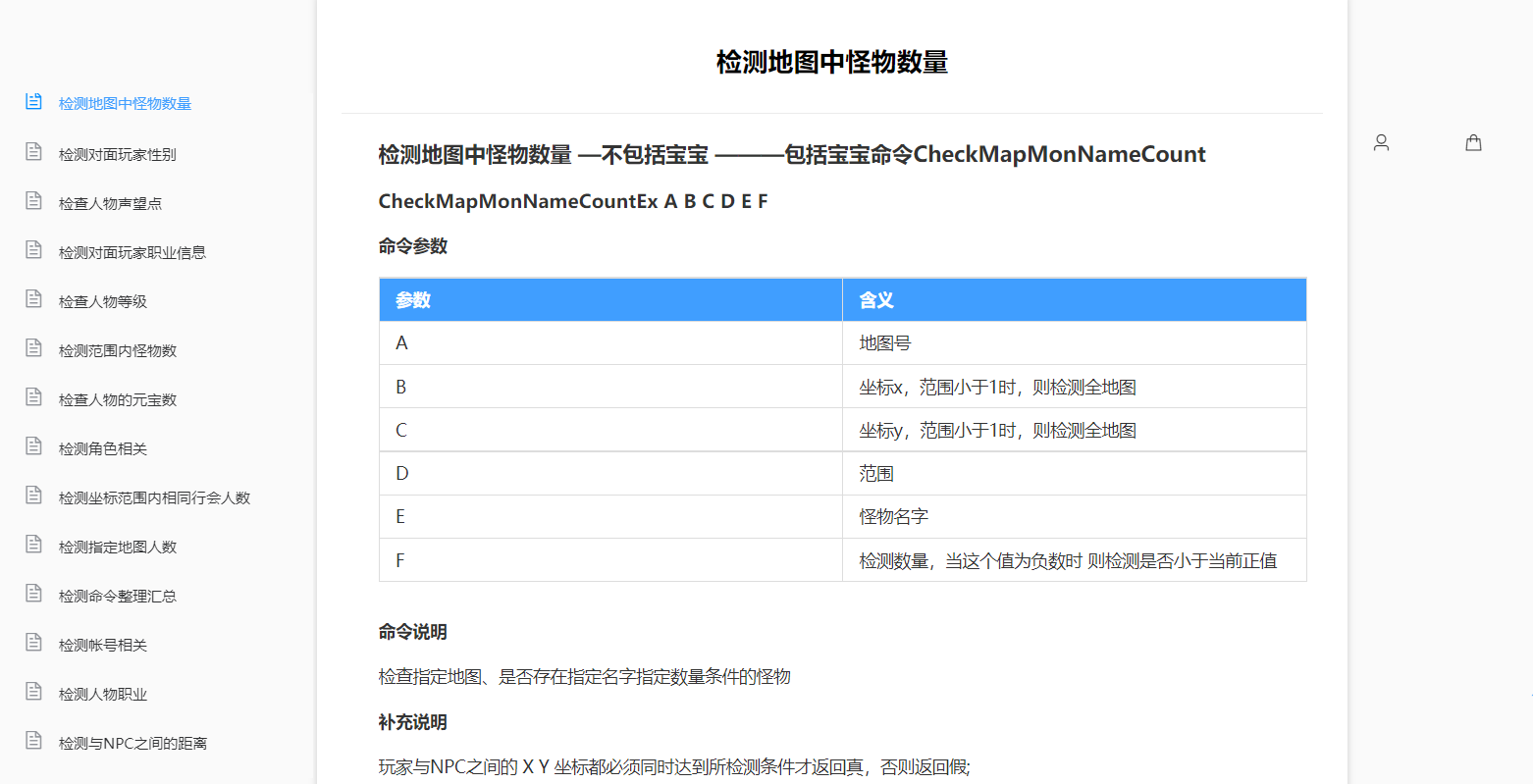Viewport: 1533px width, 784px height.
Task: Click document icon beside 检测角色相关
Action: [x=33, y=446]
